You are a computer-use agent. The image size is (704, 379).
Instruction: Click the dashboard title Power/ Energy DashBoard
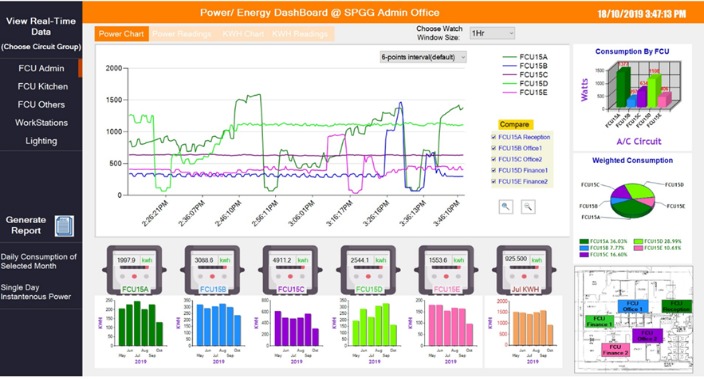(x=320, y=13)
